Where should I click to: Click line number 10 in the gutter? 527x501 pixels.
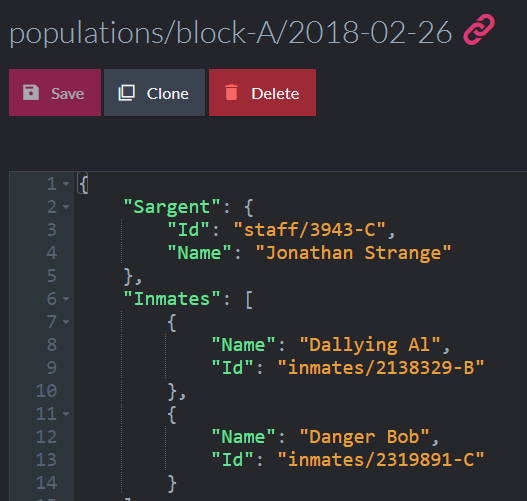click(x=46, y=391)
